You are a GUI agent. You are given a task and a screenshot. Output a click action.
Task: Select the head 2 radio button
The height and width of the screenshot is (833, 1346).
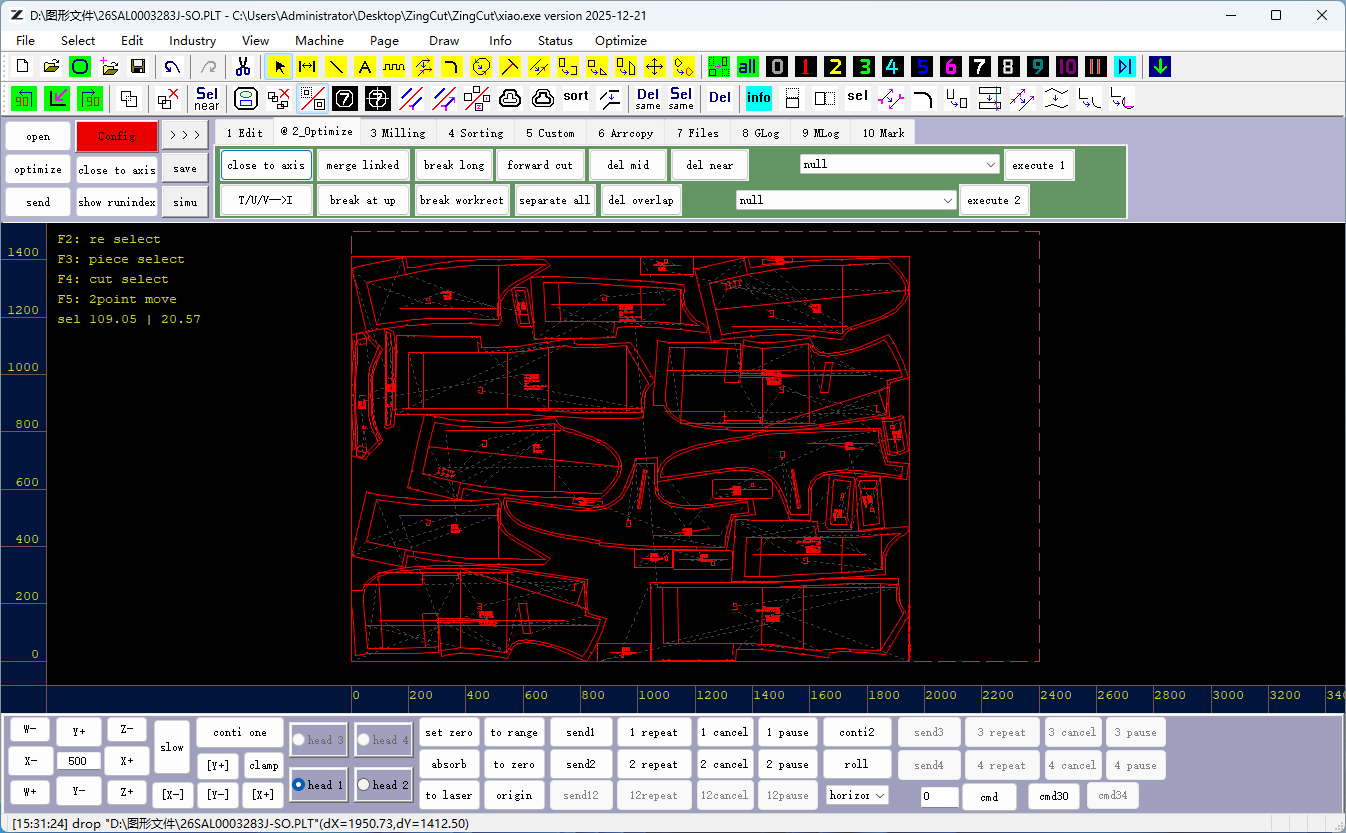click(x=384, y=785)
